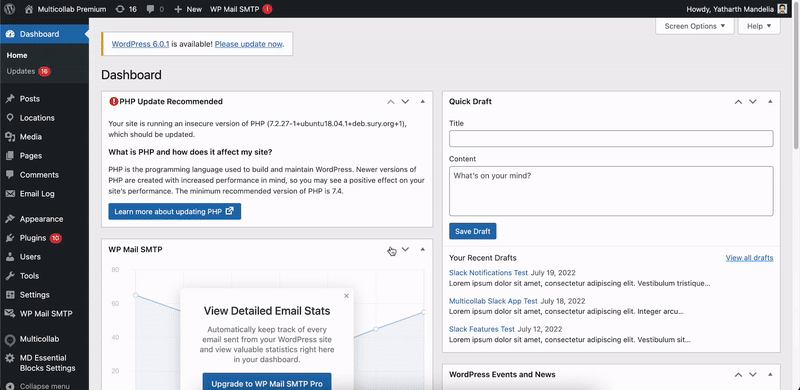Open View all drafts link
800x390 pixels.
pyautogui.click(x=749, y=258)
